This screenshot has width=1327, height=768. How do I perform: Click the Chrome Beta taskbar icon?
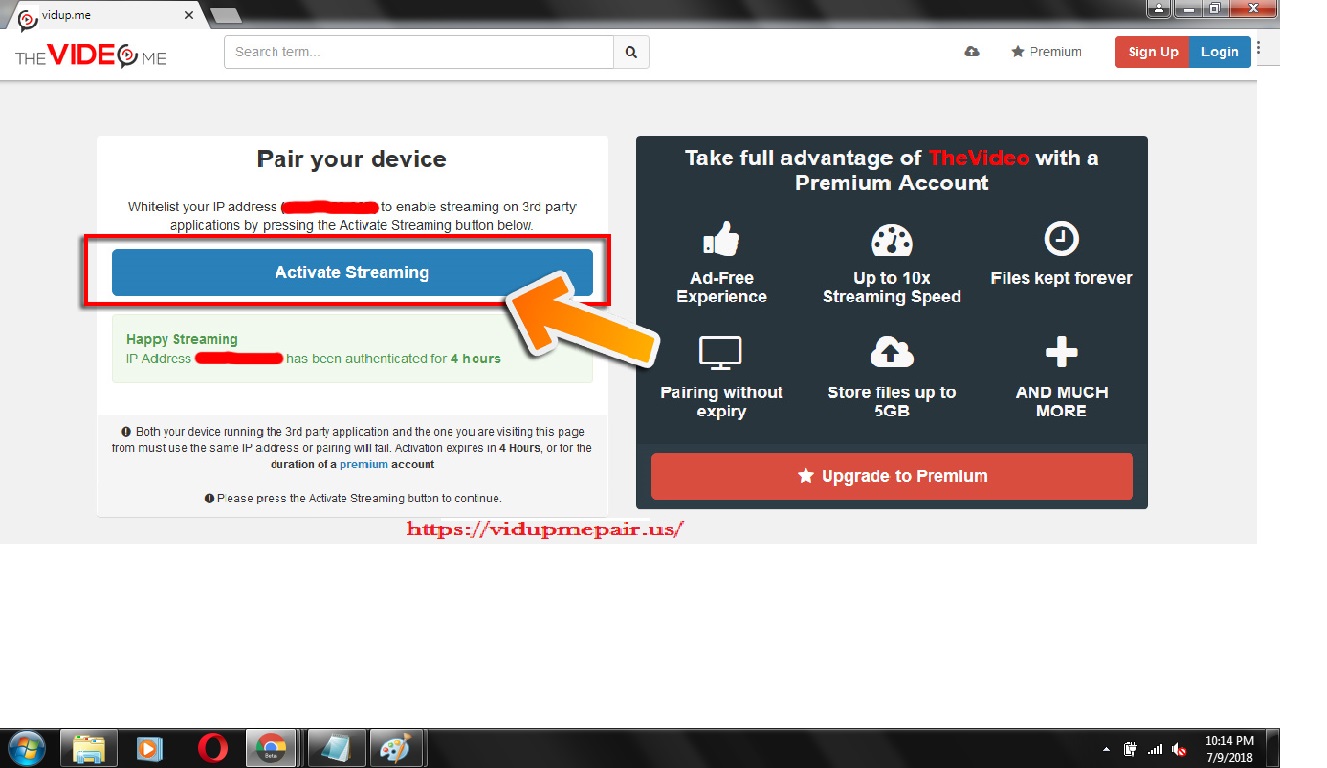pos(271,748)
